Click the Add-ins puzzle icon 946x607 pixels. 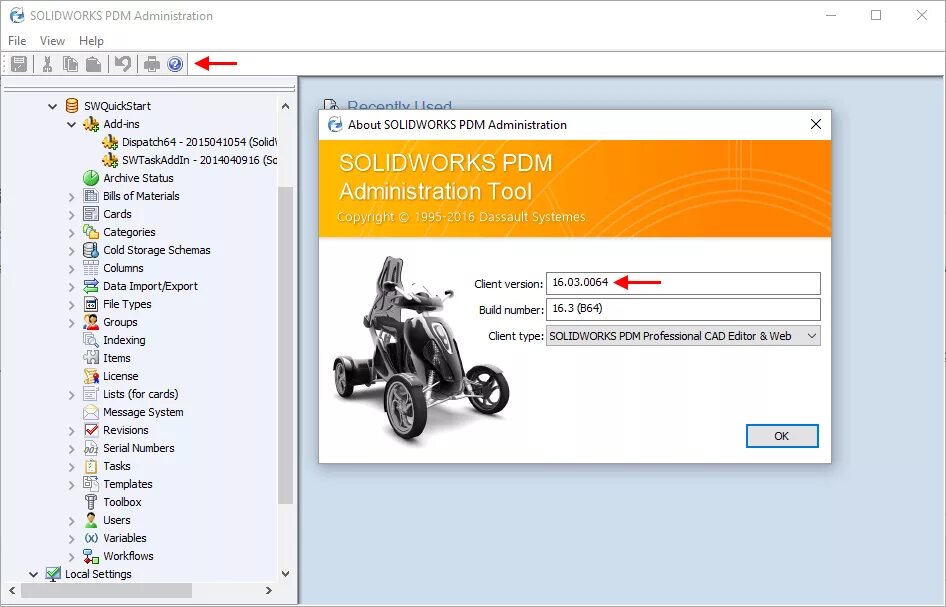[x=91, y=124]
